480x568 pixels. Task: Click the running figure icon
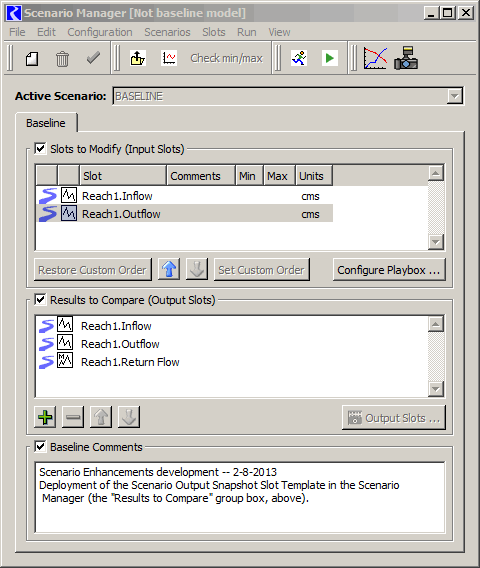299,58
